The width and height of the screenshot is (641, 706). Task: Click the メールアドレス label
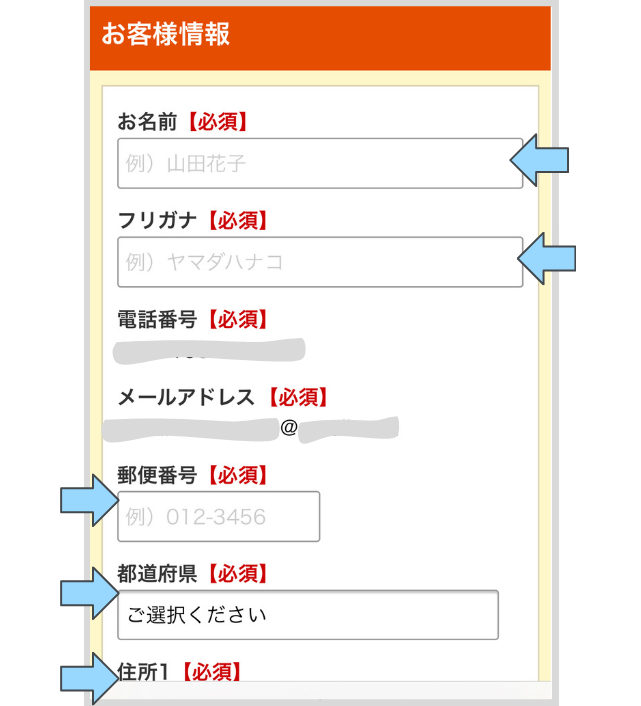tap(186, 397)
